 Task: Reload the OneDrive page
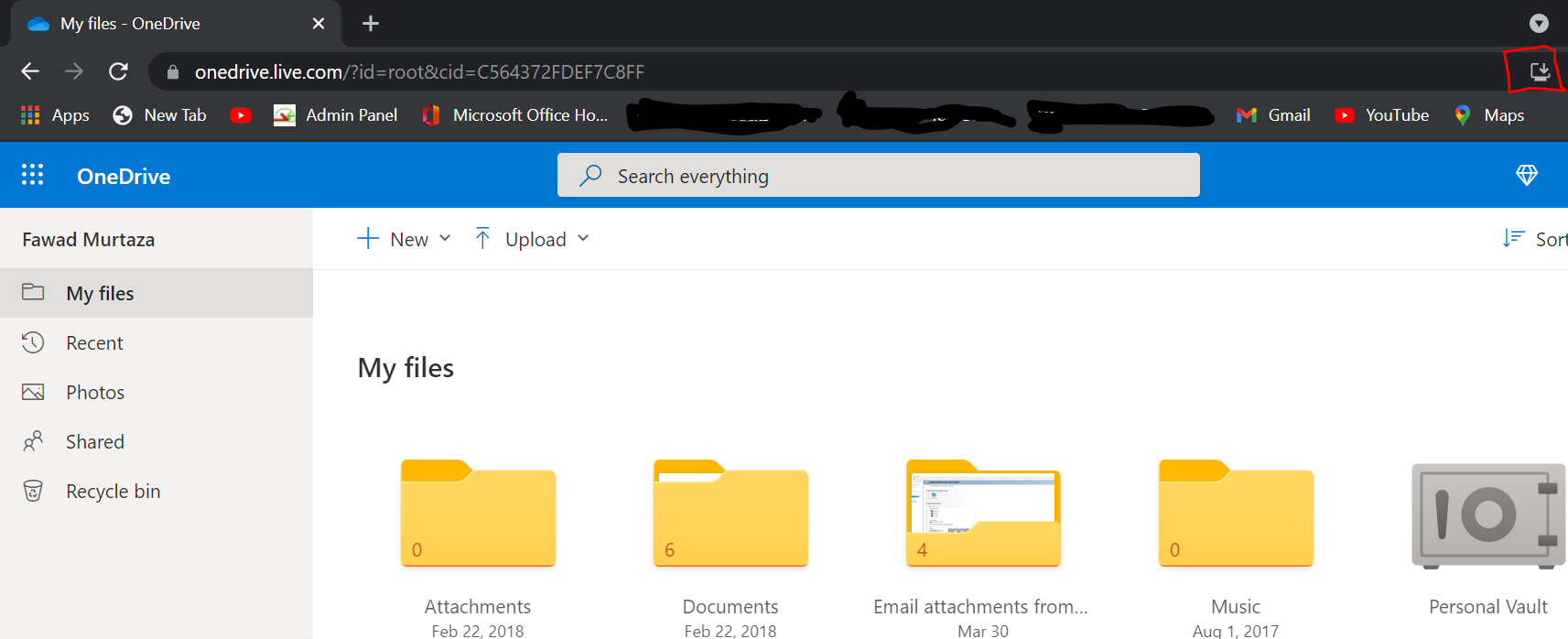tap(118, 71)
